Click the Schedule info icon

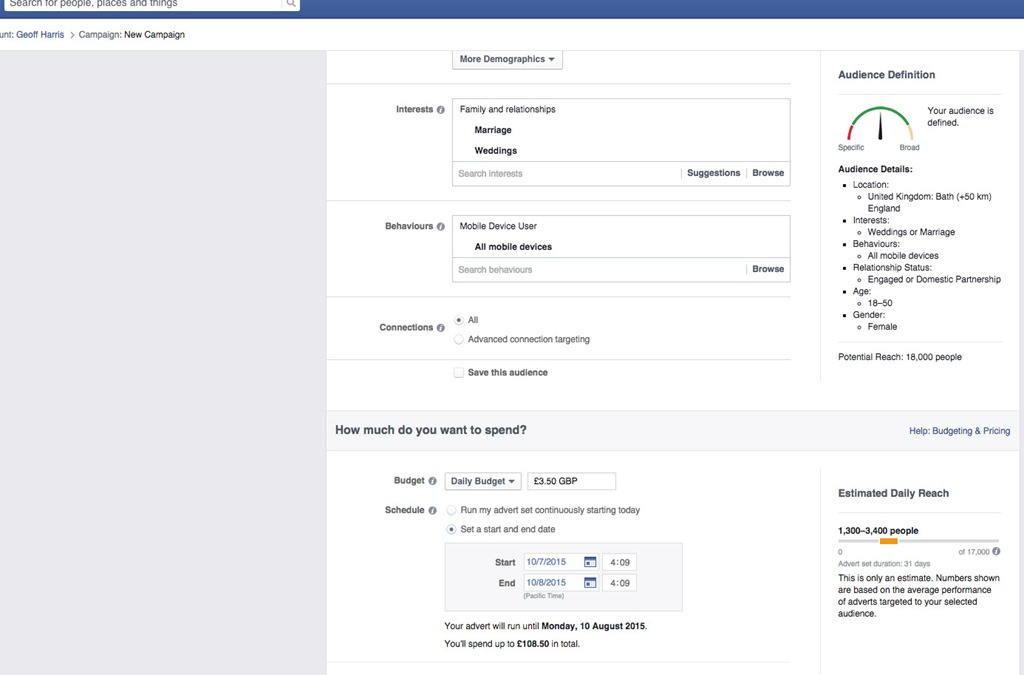click(433, 510)
